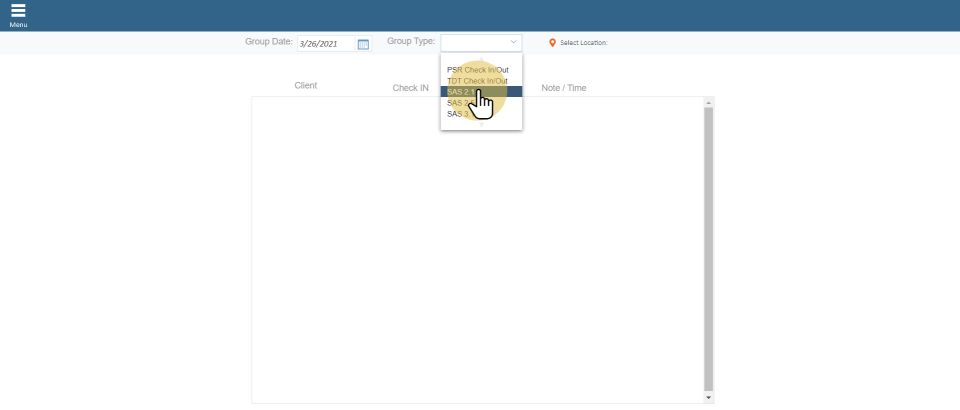Click the orange location pin icon
Viewport: 960px width, 410px height.
(x=552, y=43)
